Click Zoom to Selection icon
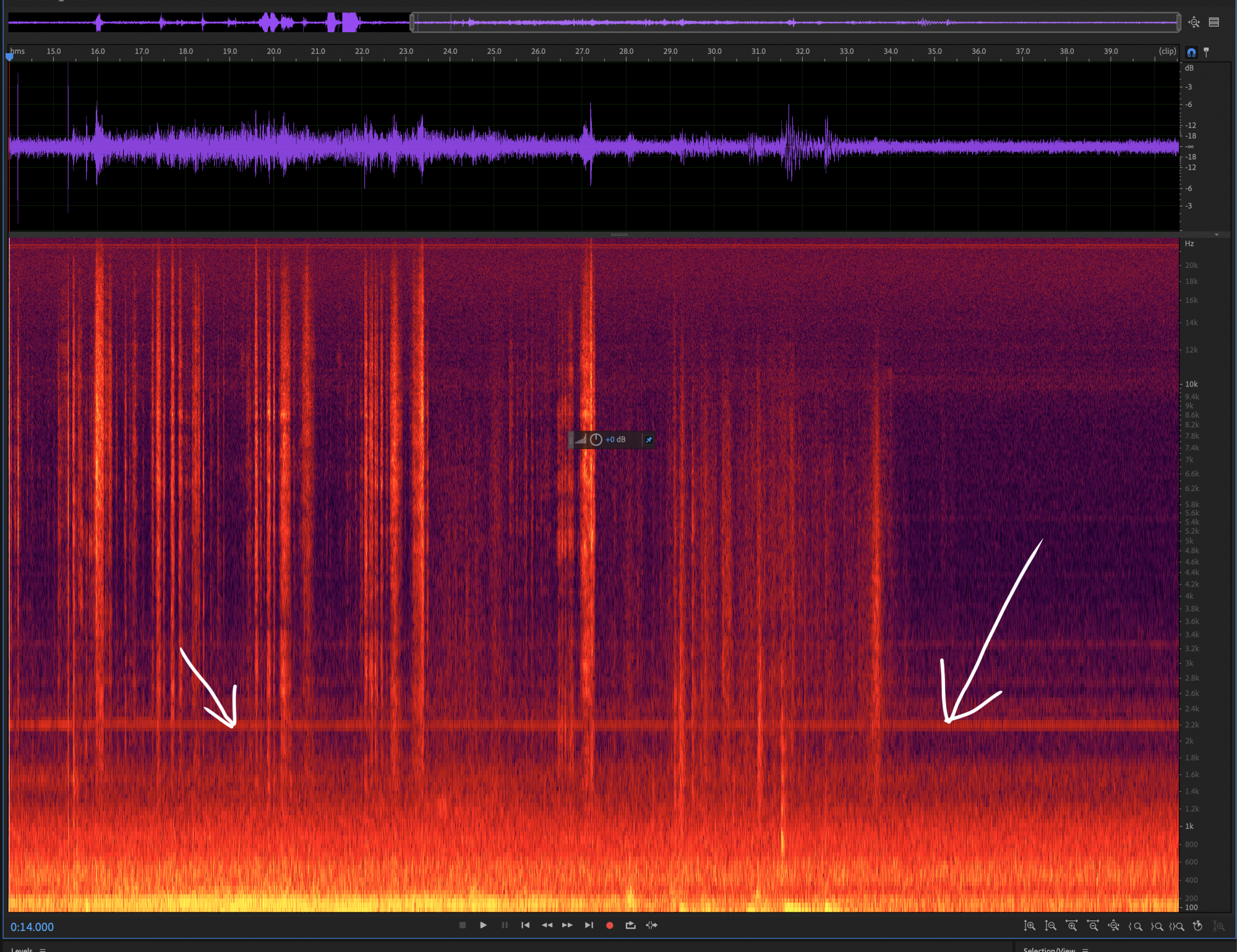 pos(1176,926)
